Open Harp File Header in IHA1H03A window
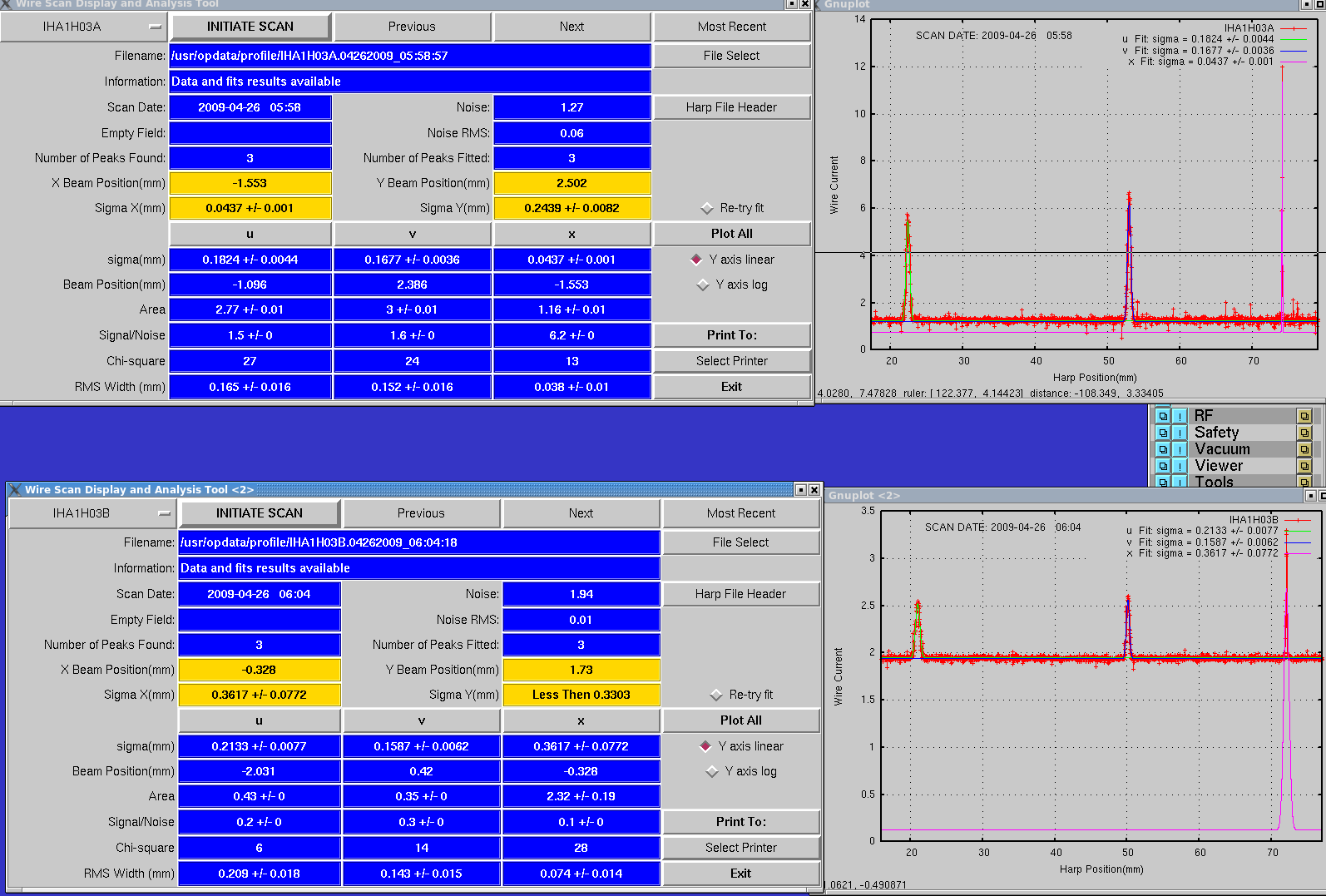The height and width of the screenshot is (896, 1326). [732, 107]
